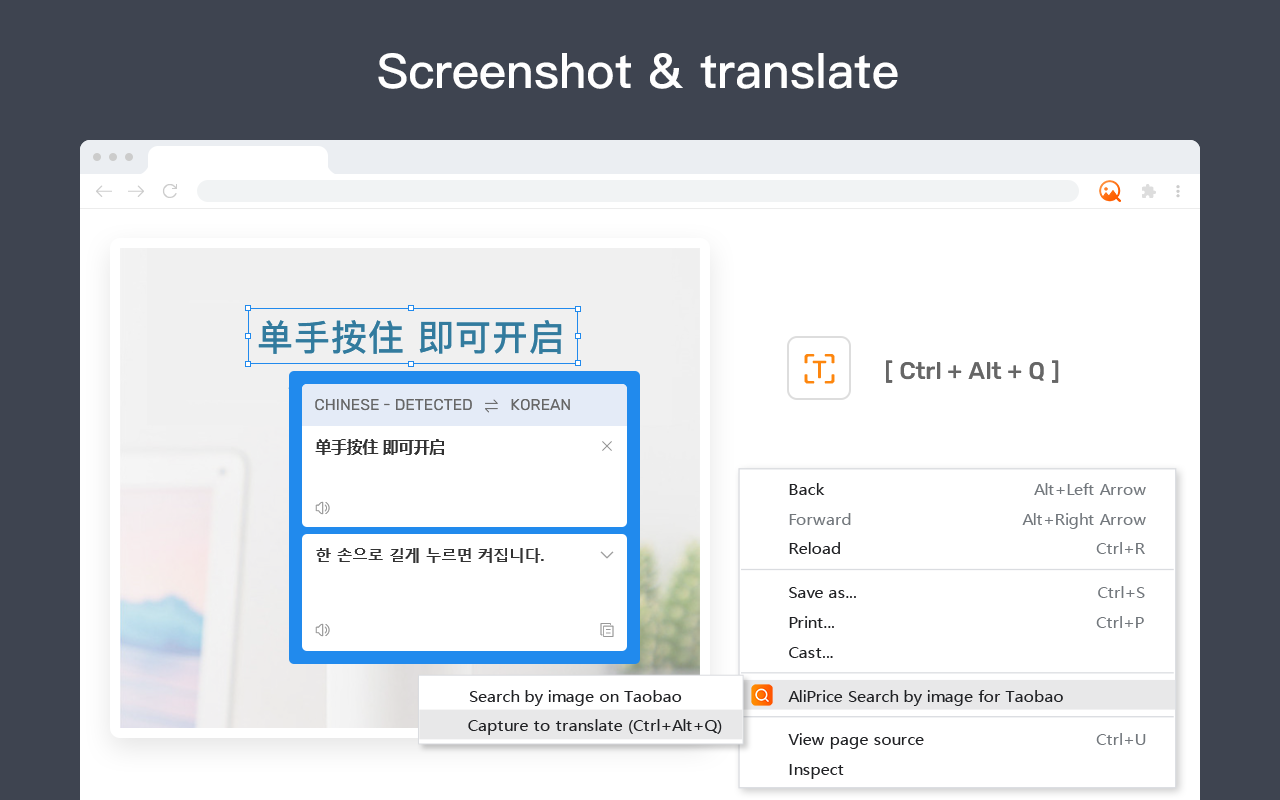The width and height of the screenshot is (1280, 800).
Task: Play pronunciation with the speaker icon
Action: [x=322, y=507]
